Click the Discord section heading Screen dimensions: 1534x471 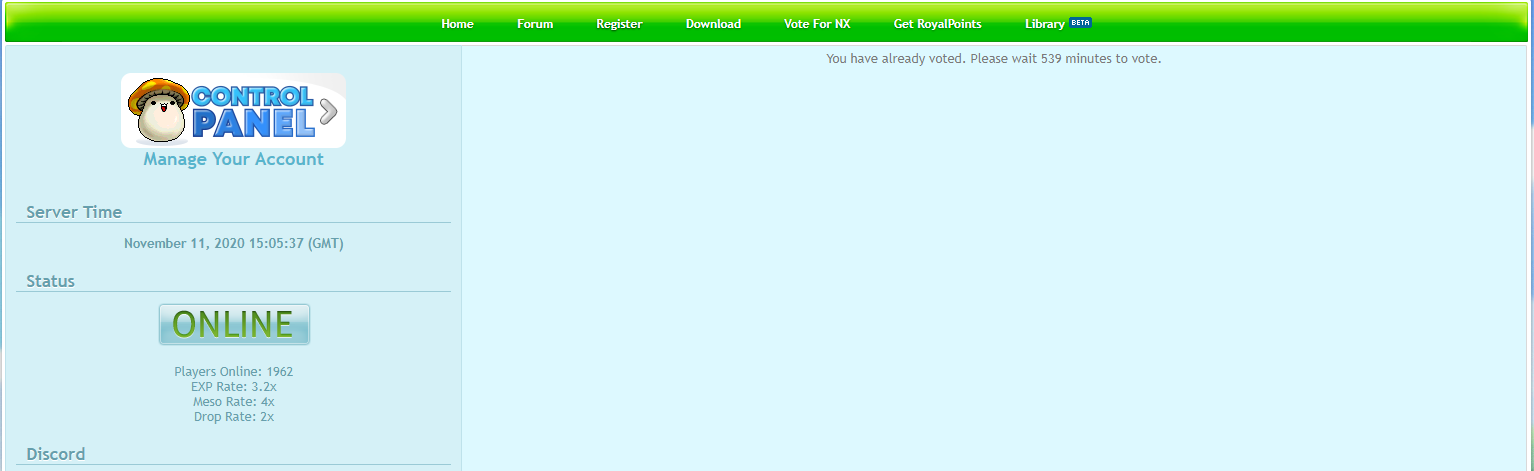55,454
